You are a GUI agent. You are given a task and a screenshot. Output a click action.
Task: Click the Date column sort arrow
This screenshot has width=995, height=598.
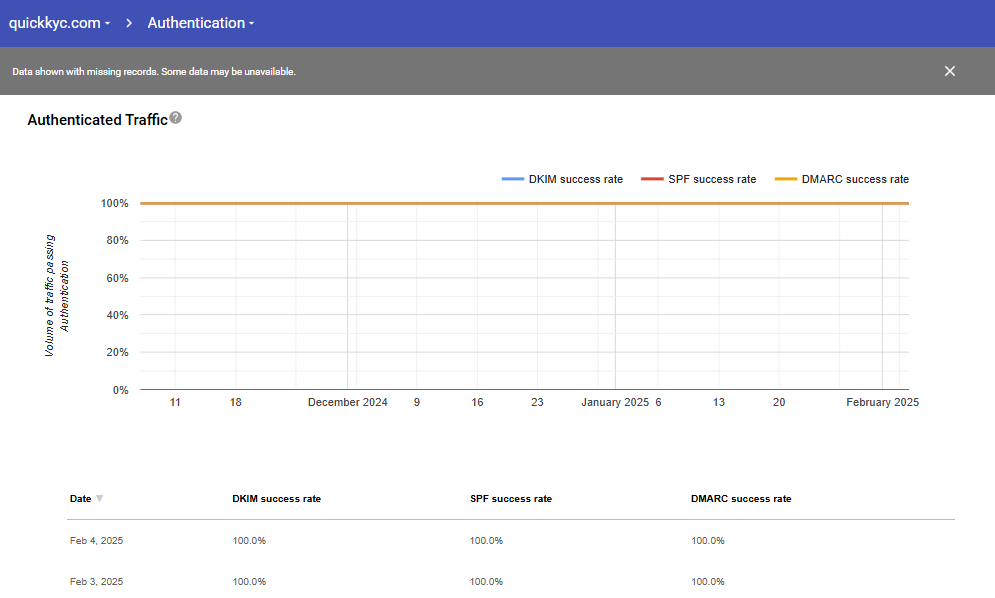click(99, 498)
